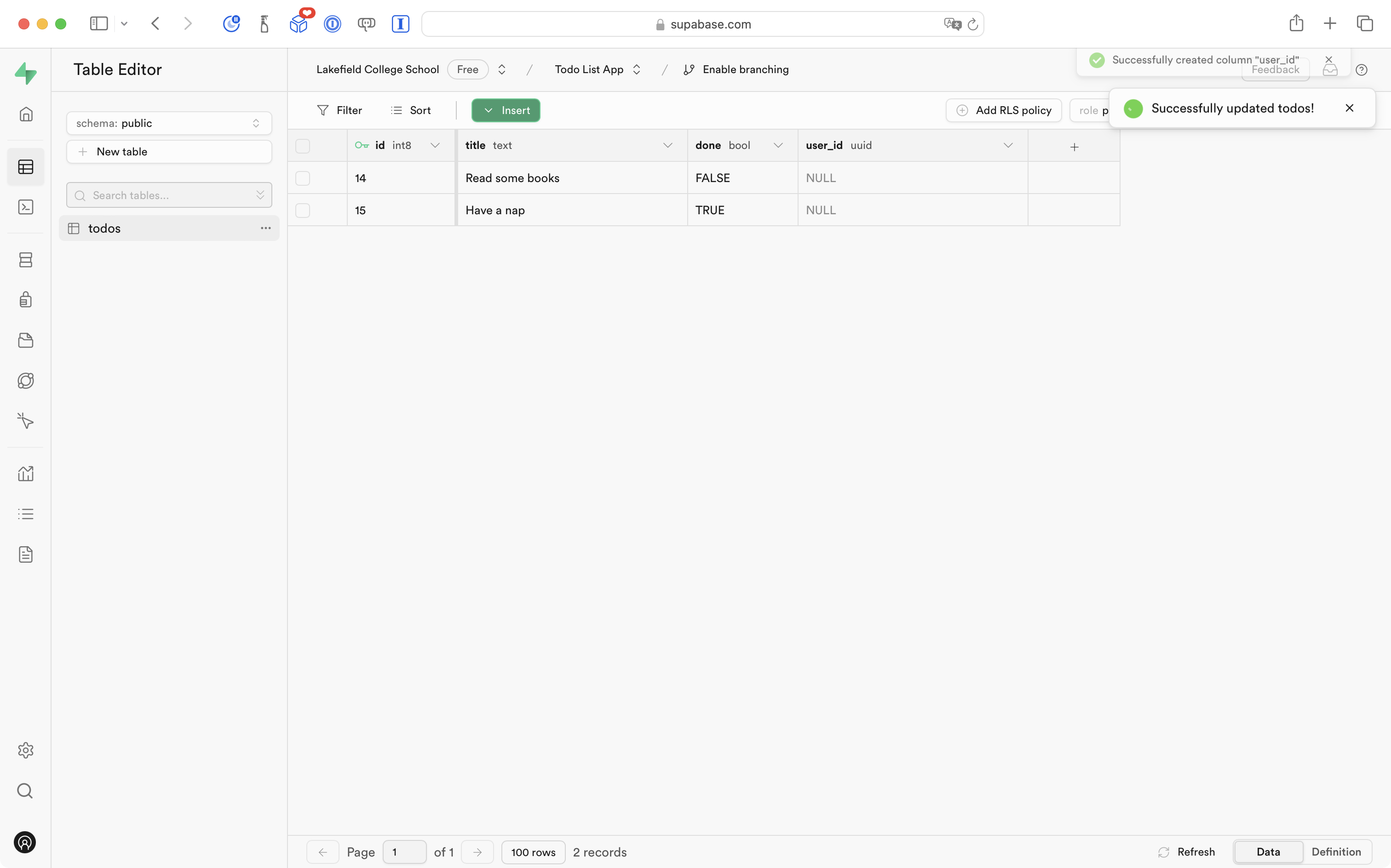Open the SQL Editor sidebar icon

[x=26, y=207]
